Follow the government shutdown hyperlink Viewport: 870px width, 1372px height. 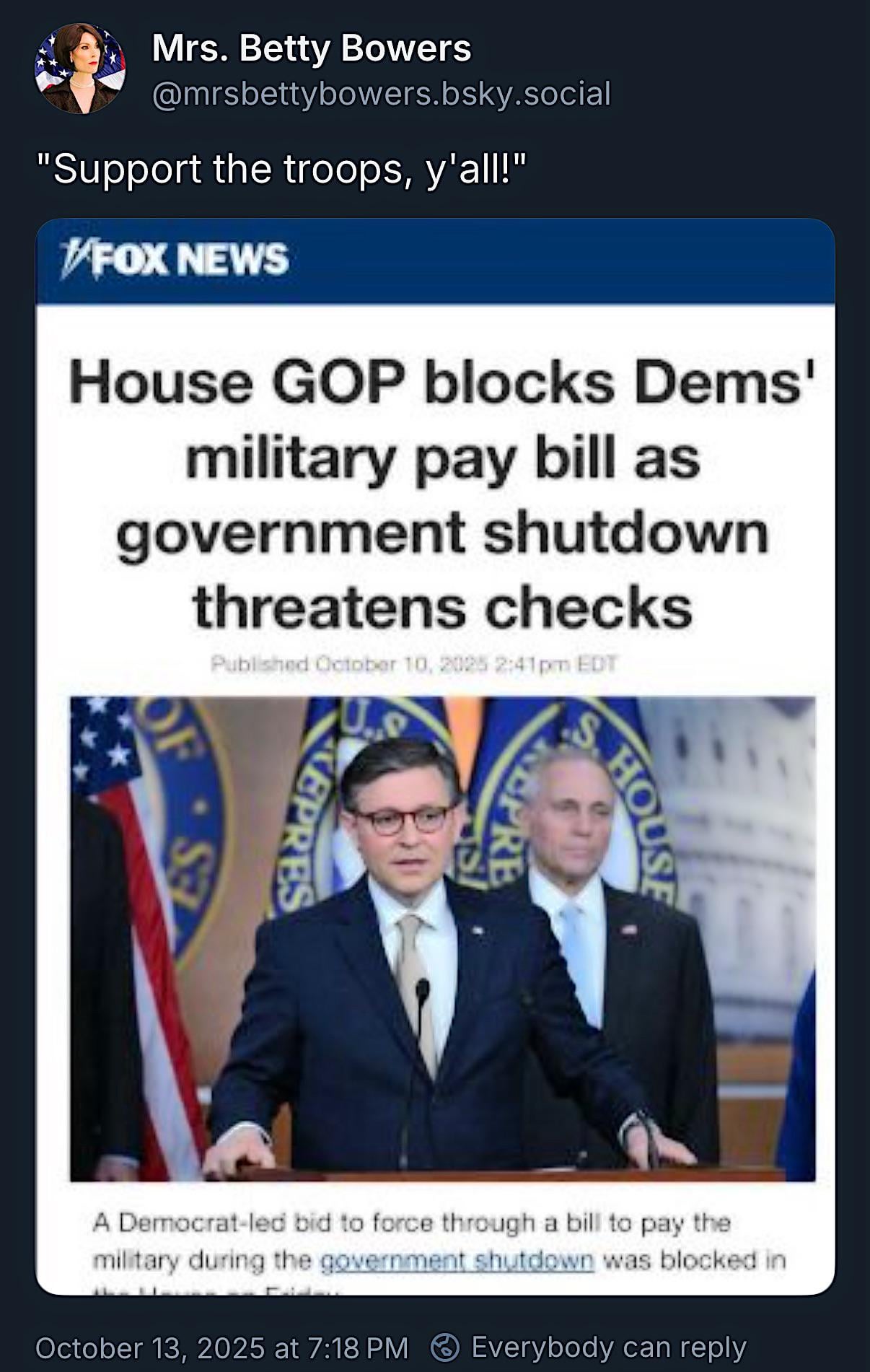point(457,1261)
